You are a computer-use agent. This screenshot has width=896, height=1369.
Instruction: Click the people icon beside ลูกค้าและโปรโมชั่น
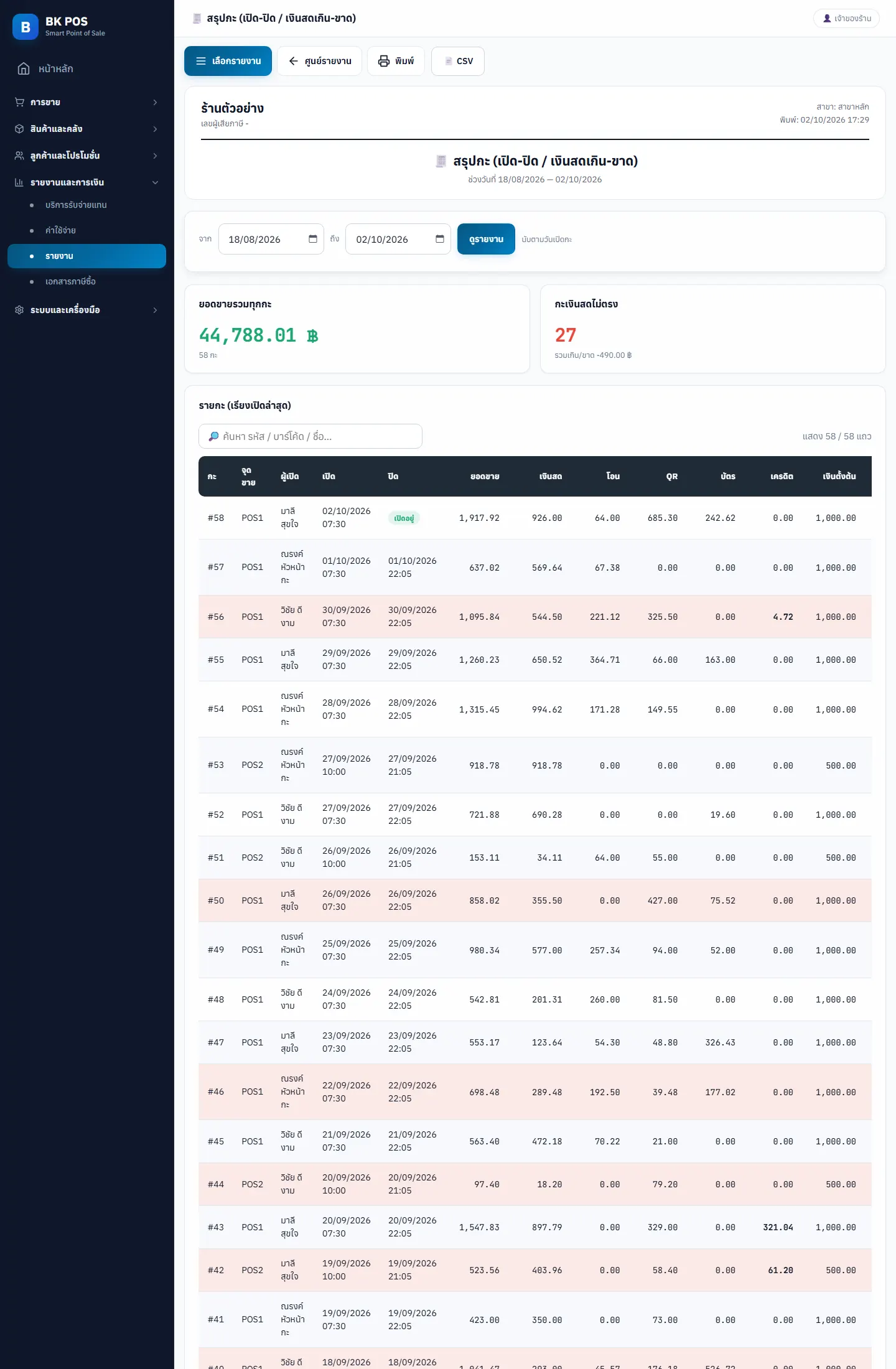tap(19, 156)
